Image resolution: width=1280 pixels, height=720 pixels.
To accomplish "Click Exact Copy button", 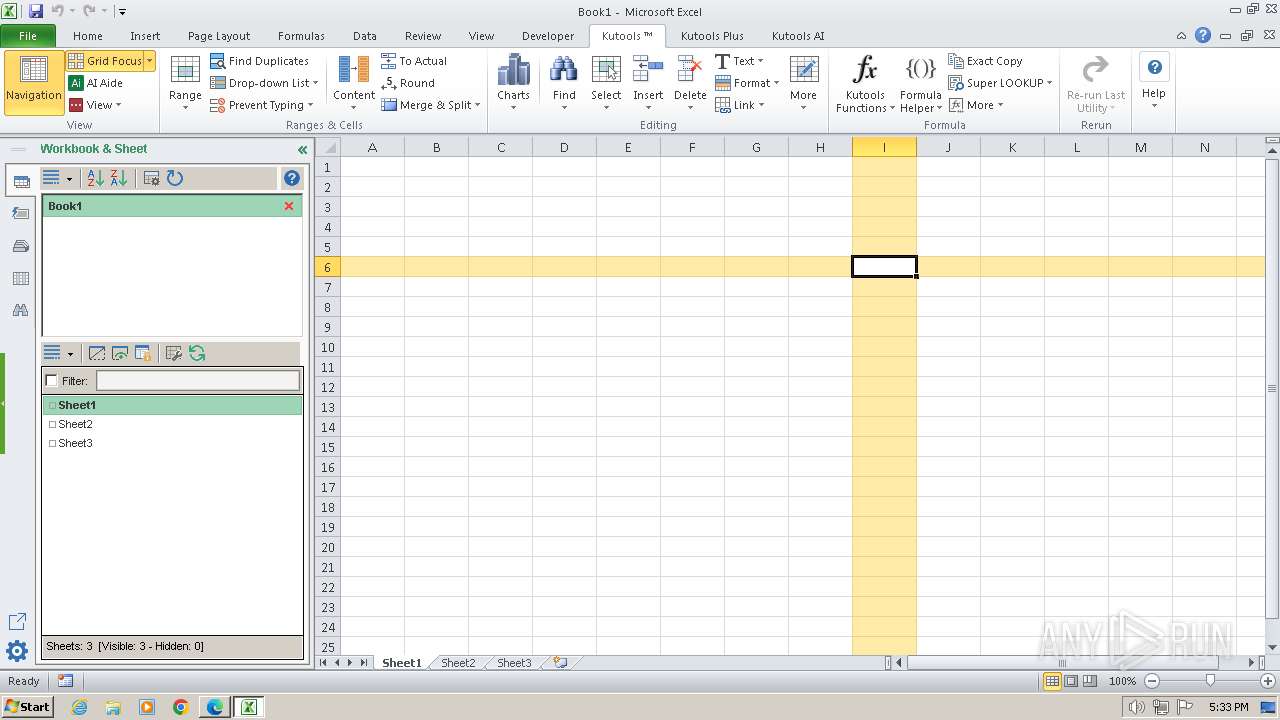I will pyautogui.click(x=985, y=61).
